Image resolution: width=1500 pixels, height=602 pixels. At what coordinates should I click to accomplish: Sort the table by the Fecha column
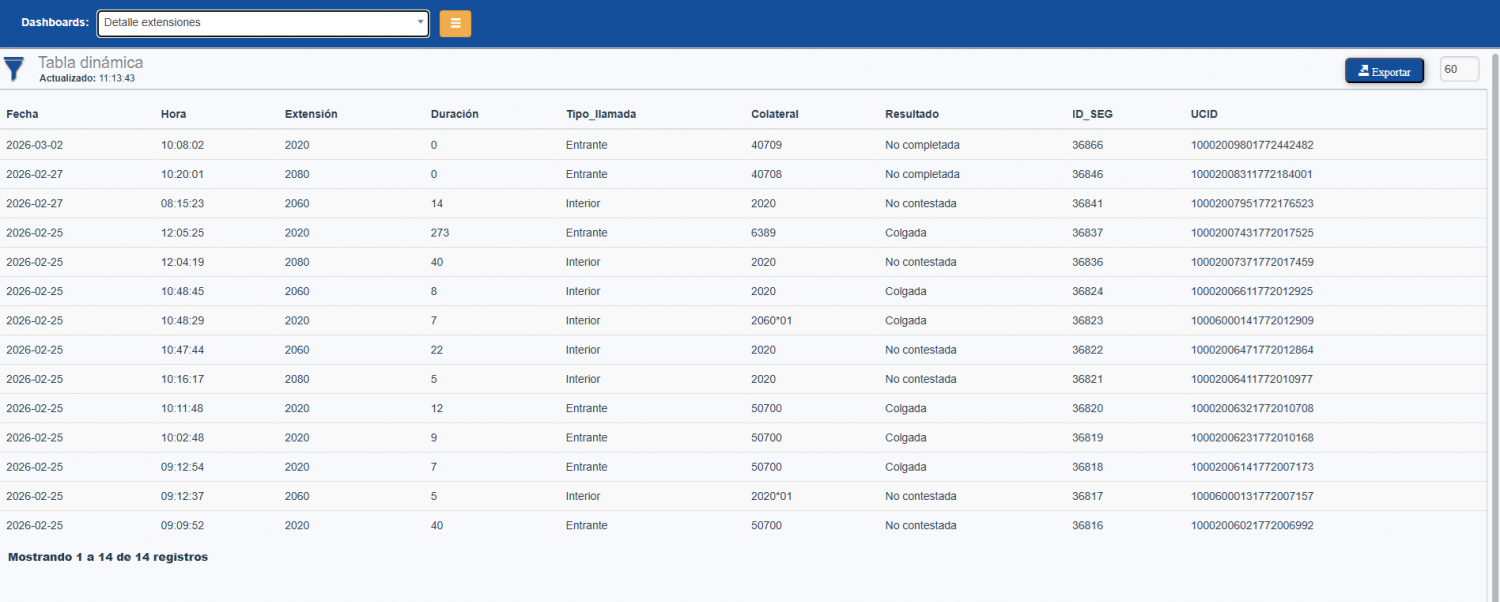point(21,114)
